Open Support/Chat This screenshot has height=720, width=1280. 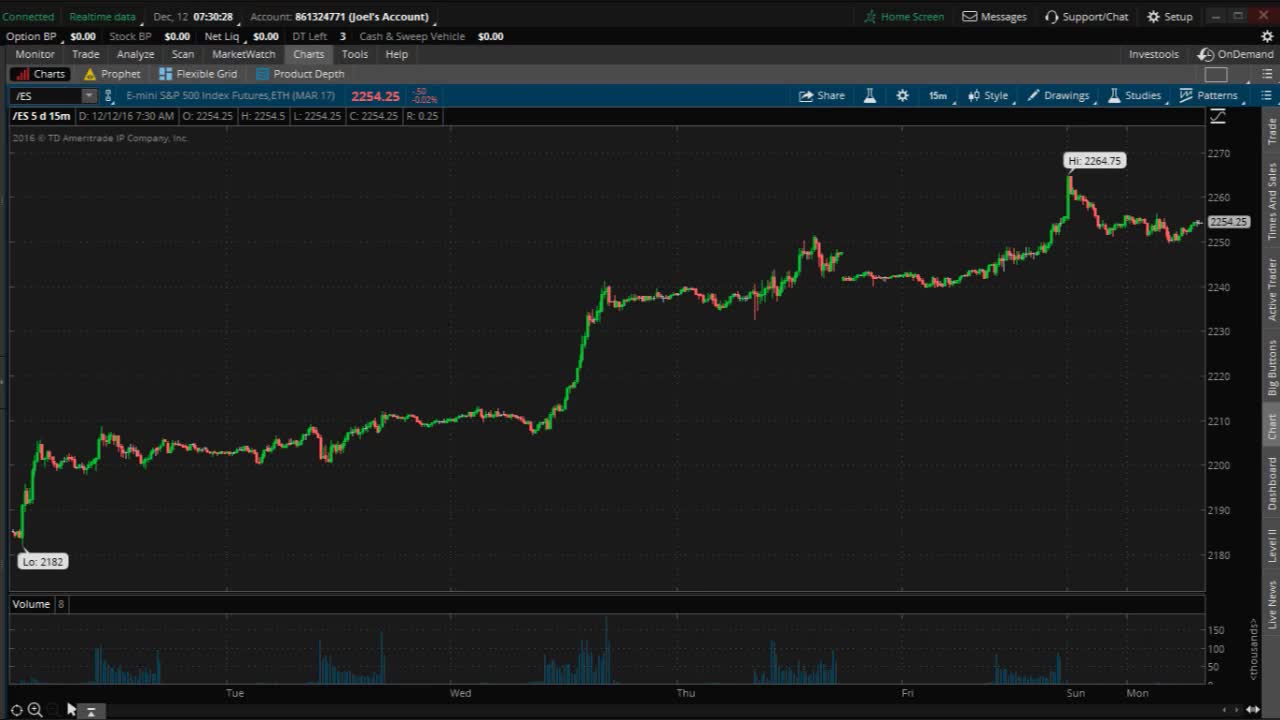click(x=1086, y=16)
